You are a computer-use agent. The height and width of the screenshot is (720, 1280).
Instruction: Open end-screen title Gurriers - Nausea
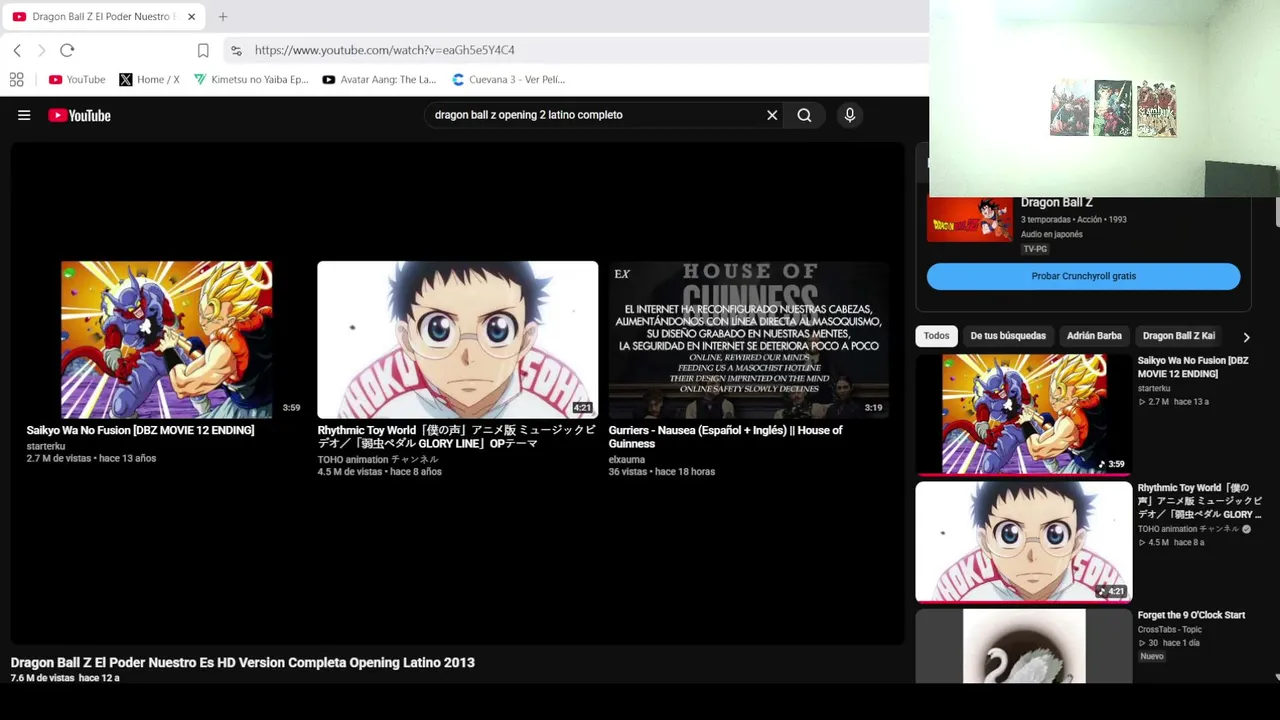(726, 437)
